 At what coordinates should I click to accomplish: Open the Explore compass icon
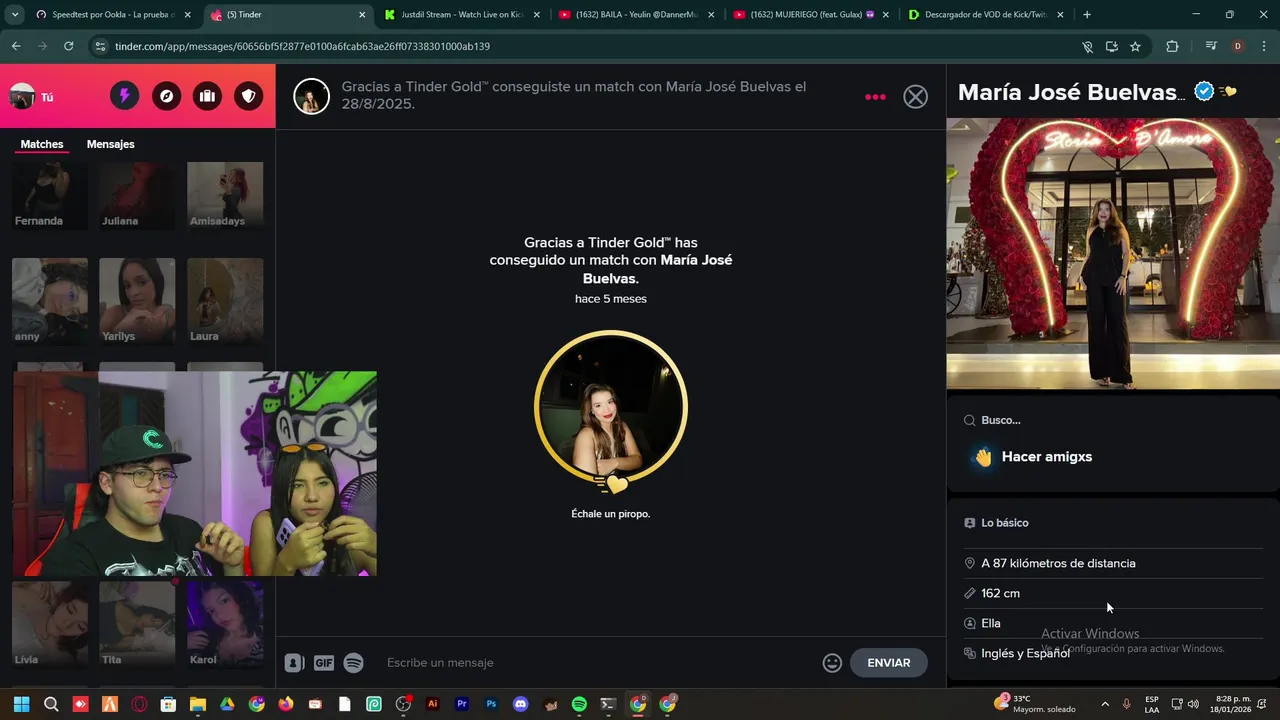166,96
